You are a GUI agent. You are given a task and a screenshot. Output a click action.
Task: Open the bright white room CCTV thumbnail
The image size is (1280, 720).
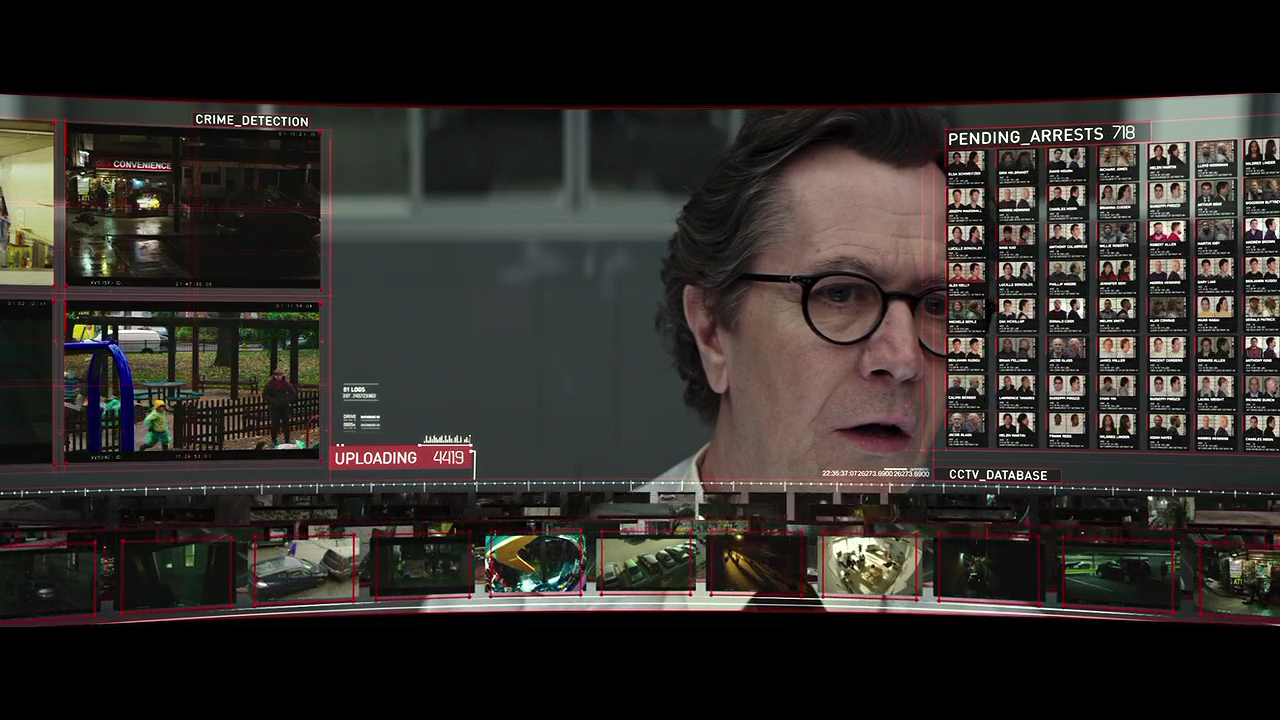tap(870, 565)
